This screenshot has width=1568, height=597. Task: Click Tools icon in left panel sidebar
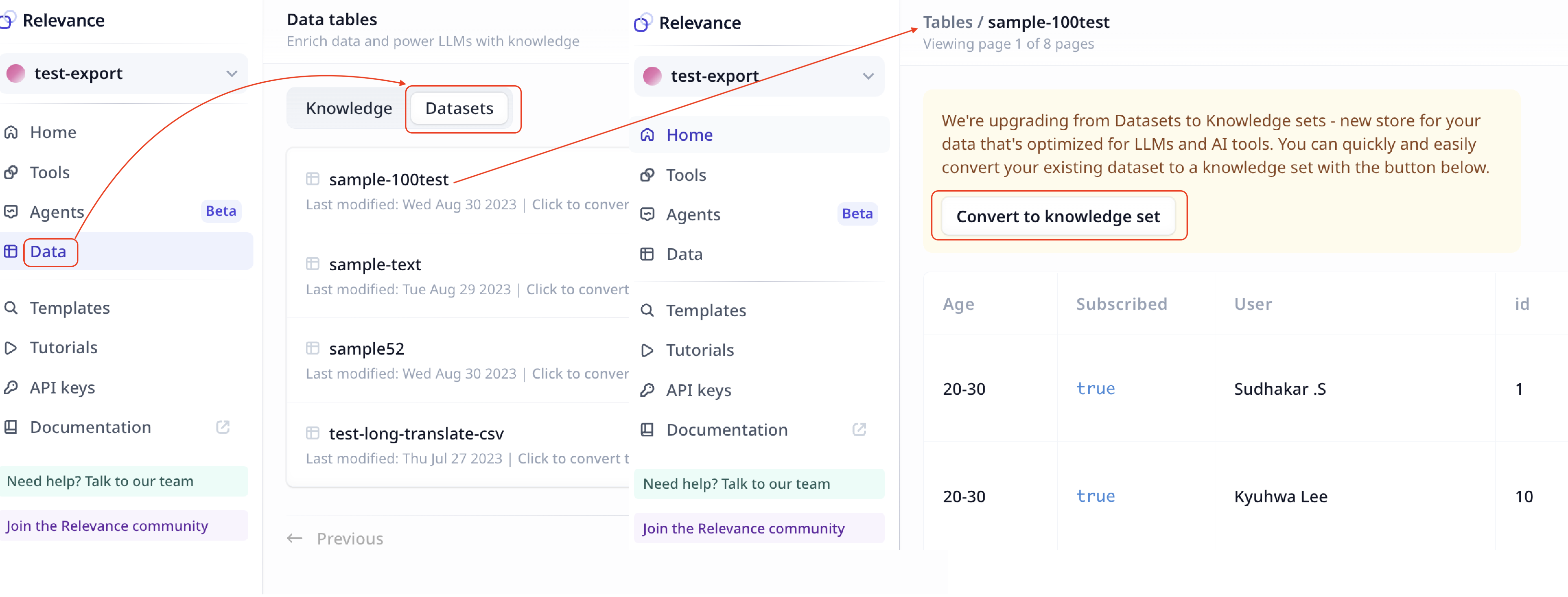coord(11,172)
